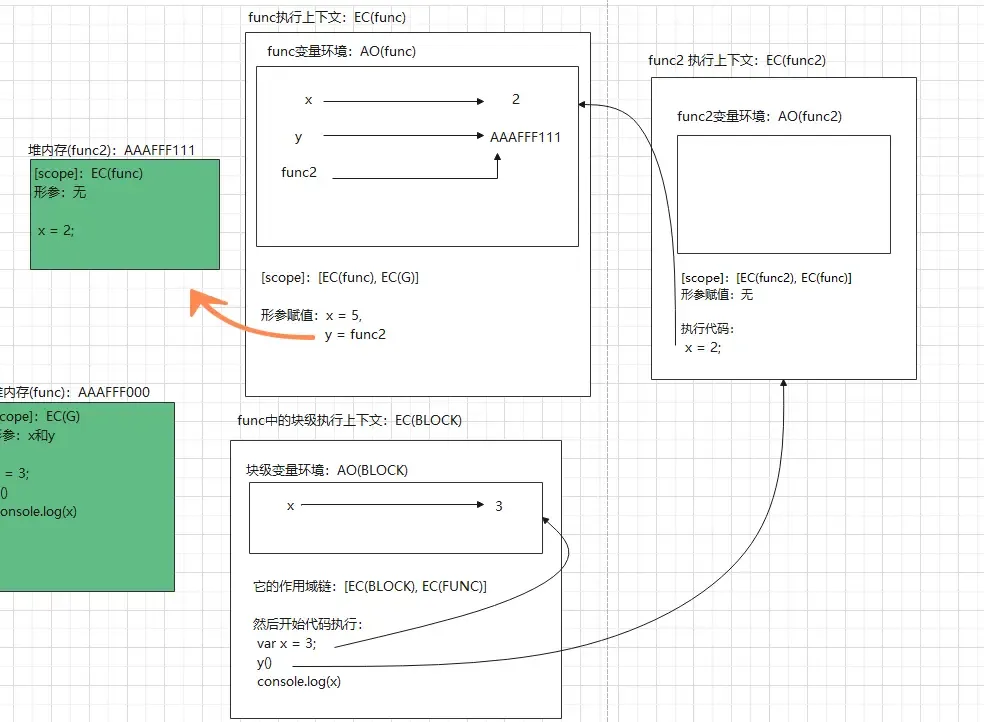Select the value 3 in AO(BLOCK)
The image size is (984, 722).
click(499, 506)
